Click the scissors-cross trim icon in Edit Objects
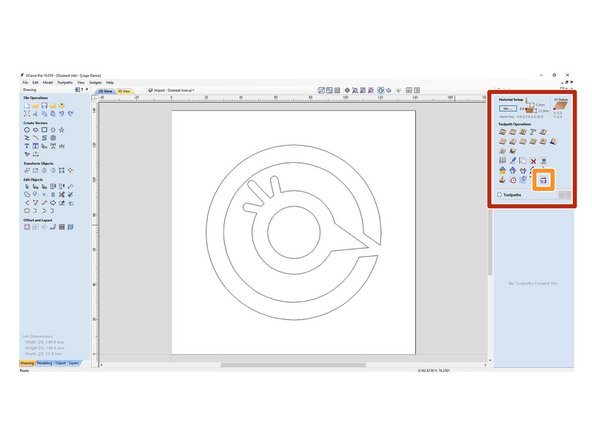 [x=62, y=194]
